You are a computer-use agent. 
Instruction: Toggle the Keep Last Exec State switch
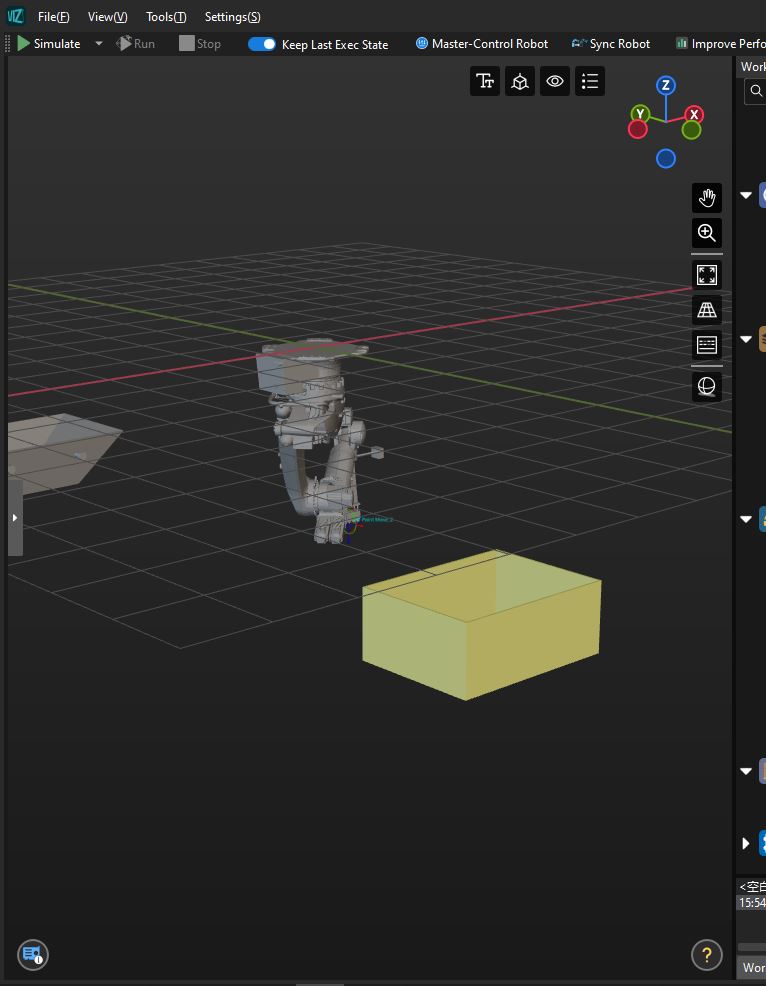(262, 44)
